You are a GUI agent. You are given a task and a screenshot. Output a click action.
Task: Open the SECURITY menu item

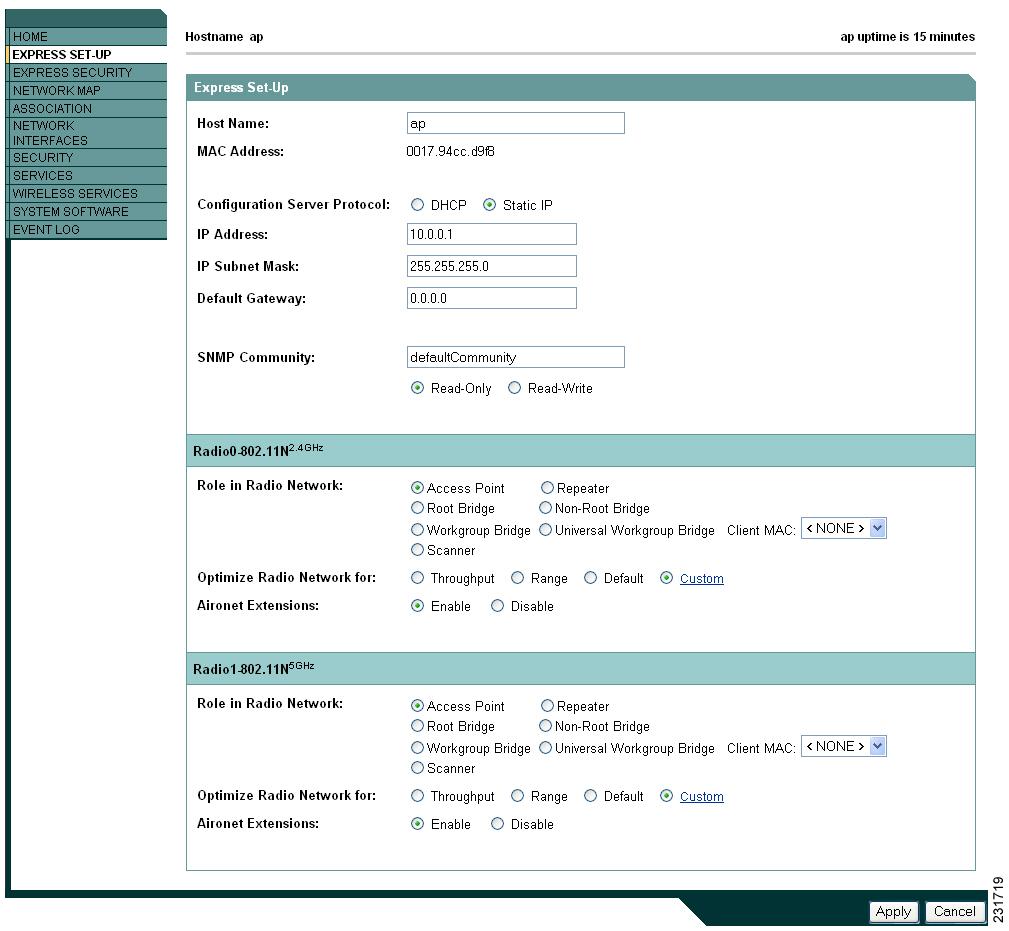click(87, 158)
